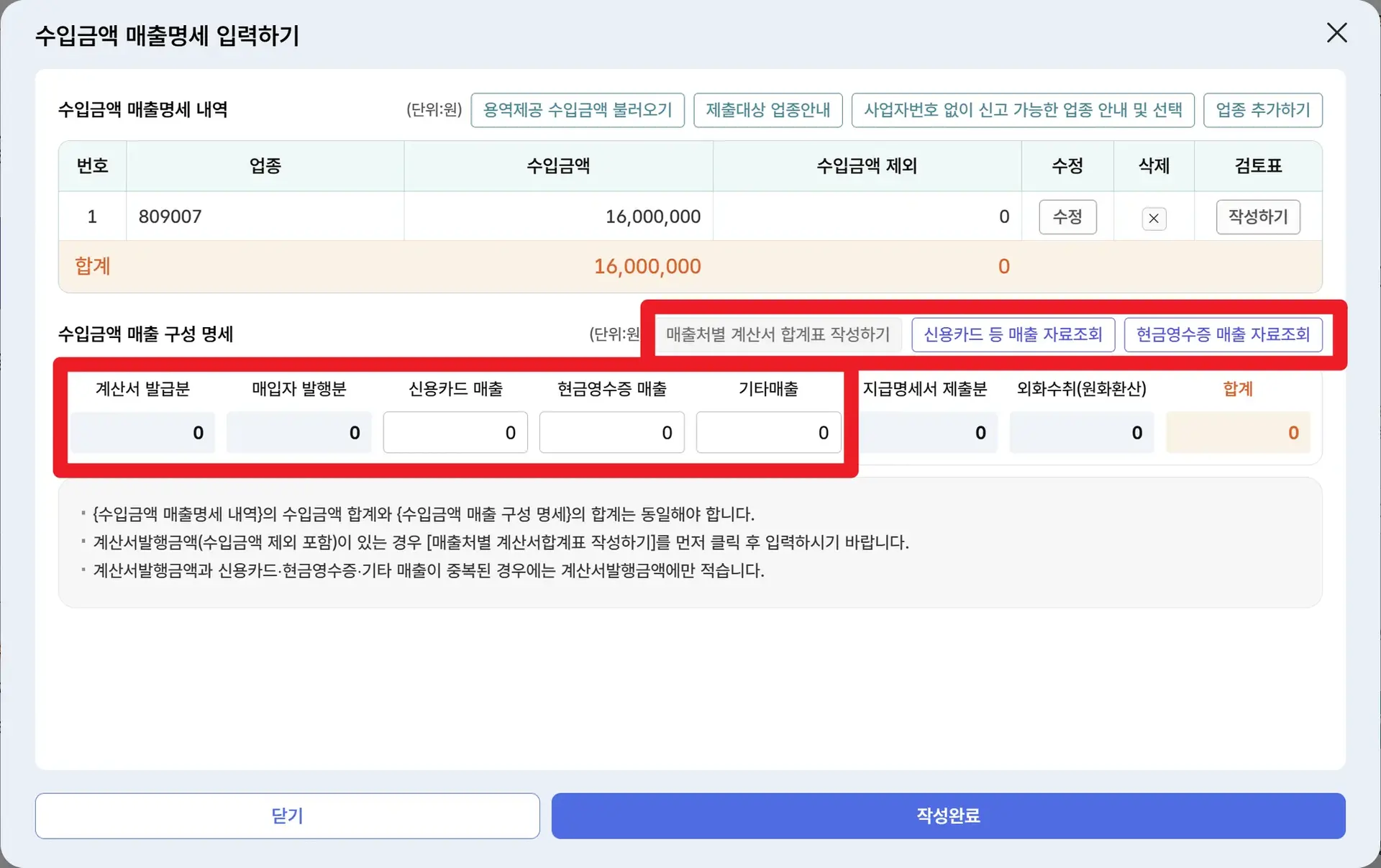Click the 기타매출 amount field
The height and width of the screenshot is (868, 1381).
[767, 432]
